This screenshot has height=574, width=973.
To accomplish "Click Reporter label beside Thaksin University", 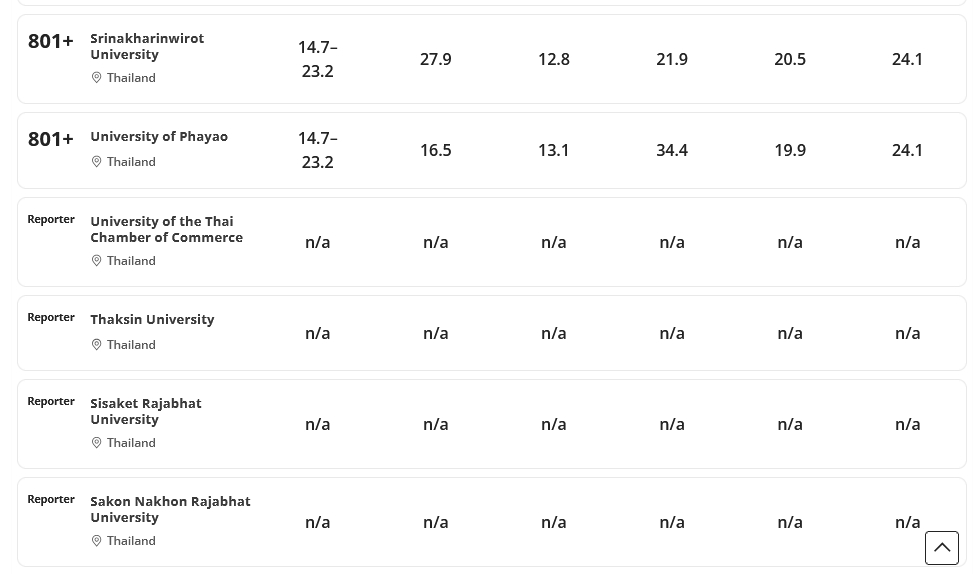I will pos(51,317).
